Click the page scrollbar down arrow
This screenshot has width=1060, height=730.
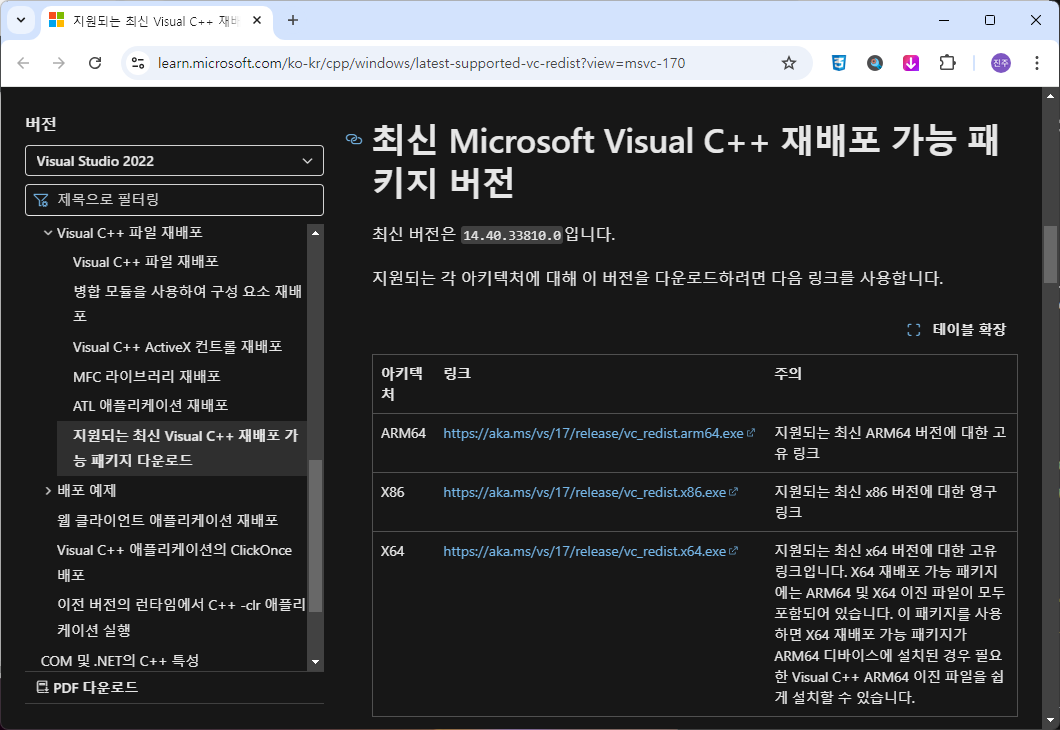click(x=1050, y=721)
